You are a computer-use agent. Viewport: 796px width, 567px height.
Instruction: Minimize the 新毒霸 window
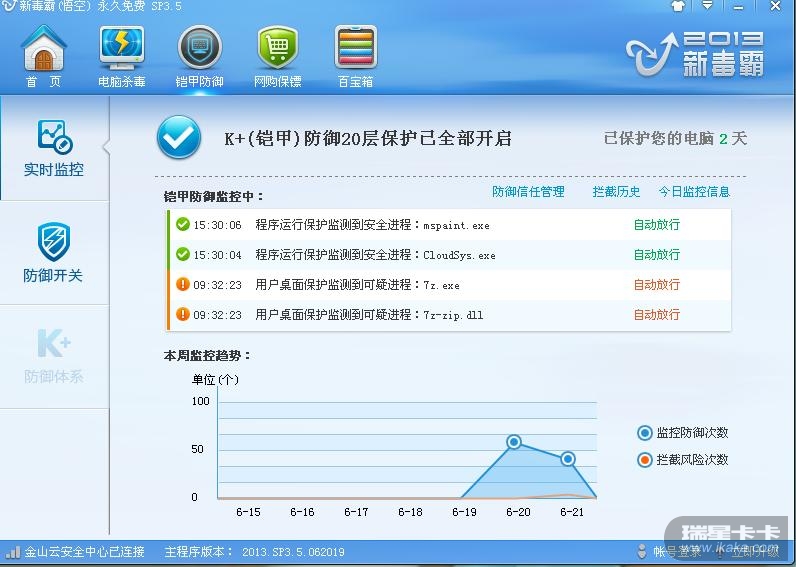click(x=739, y=7)
